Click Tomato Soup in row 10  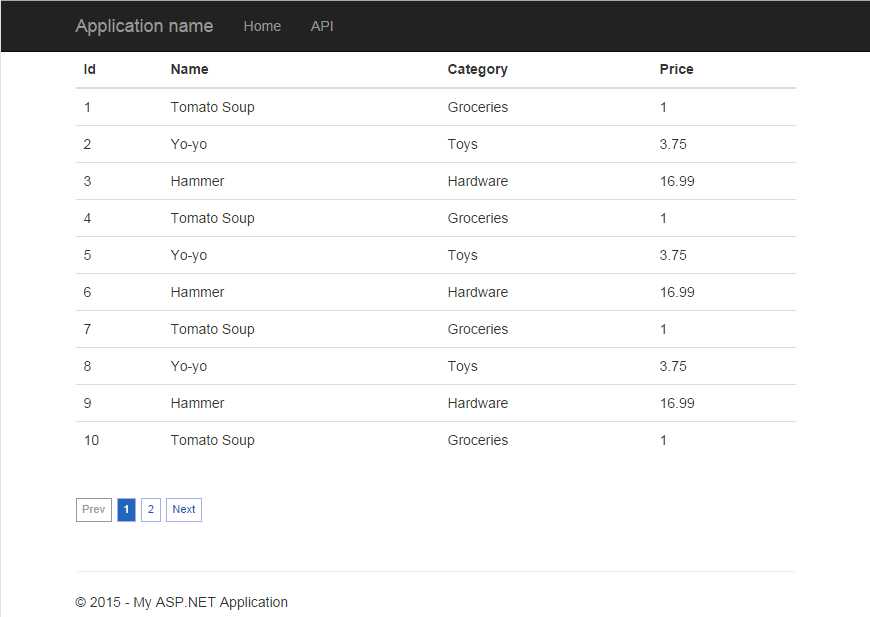coord(212,440)
